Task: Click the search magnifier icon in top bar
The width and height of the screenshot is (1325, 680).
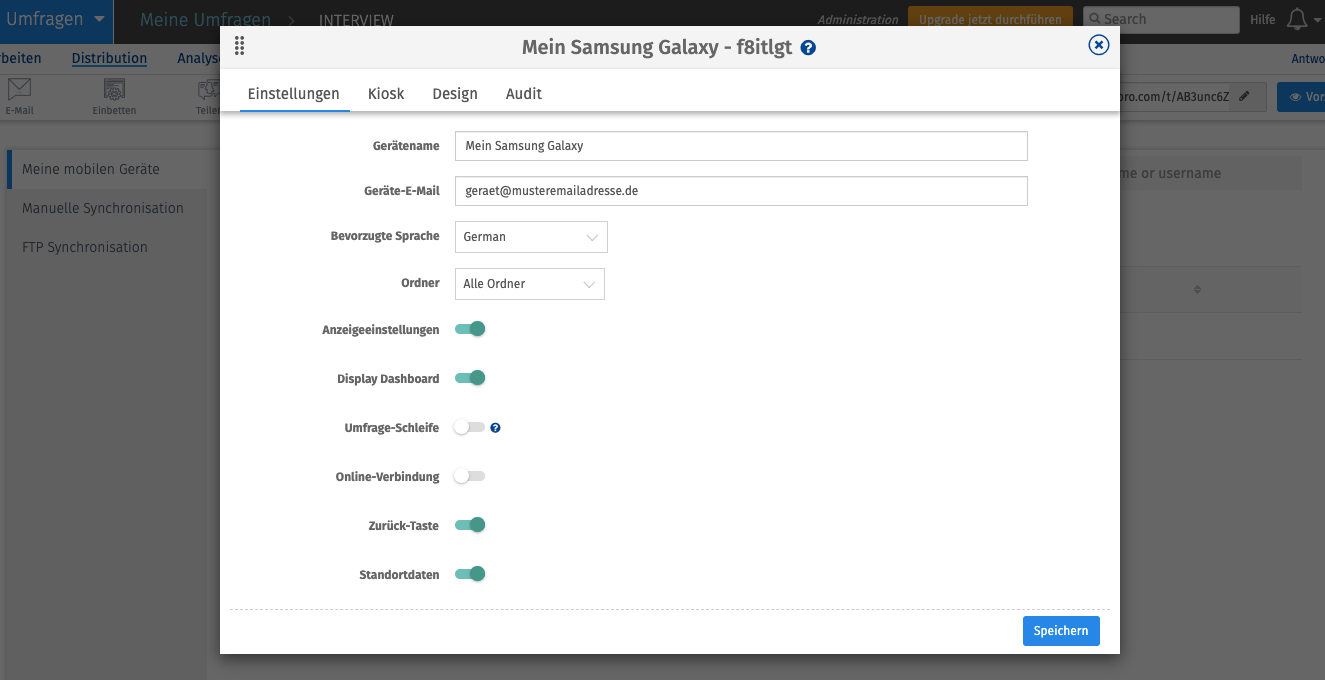Action: [x=1095, y=19]
